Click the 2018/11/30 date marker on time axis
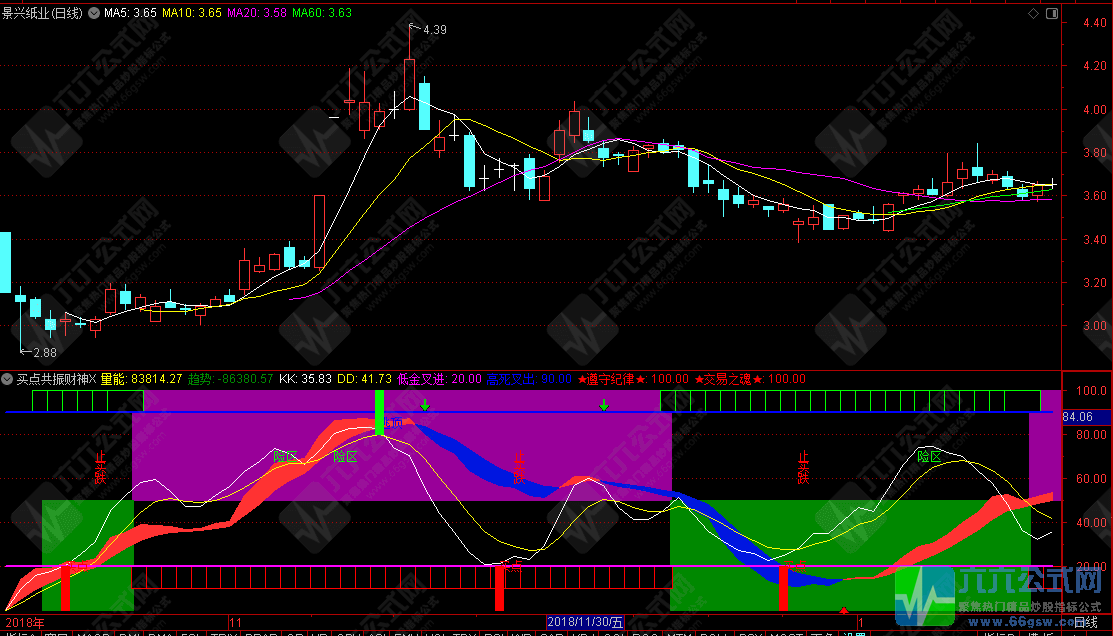The width and height of the screenshot is (1113, 636). (583, 621)
